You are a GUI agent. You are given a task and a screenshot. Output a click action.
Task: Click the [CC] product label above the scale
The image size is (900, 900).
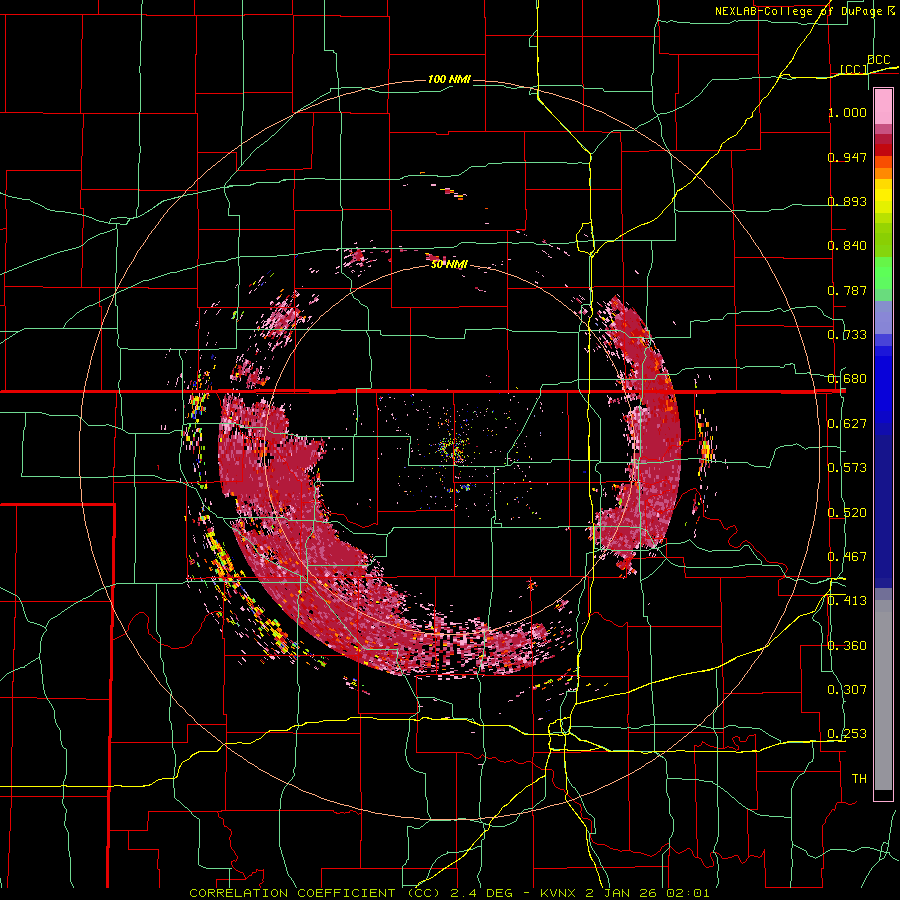click(x=854, y=69)
